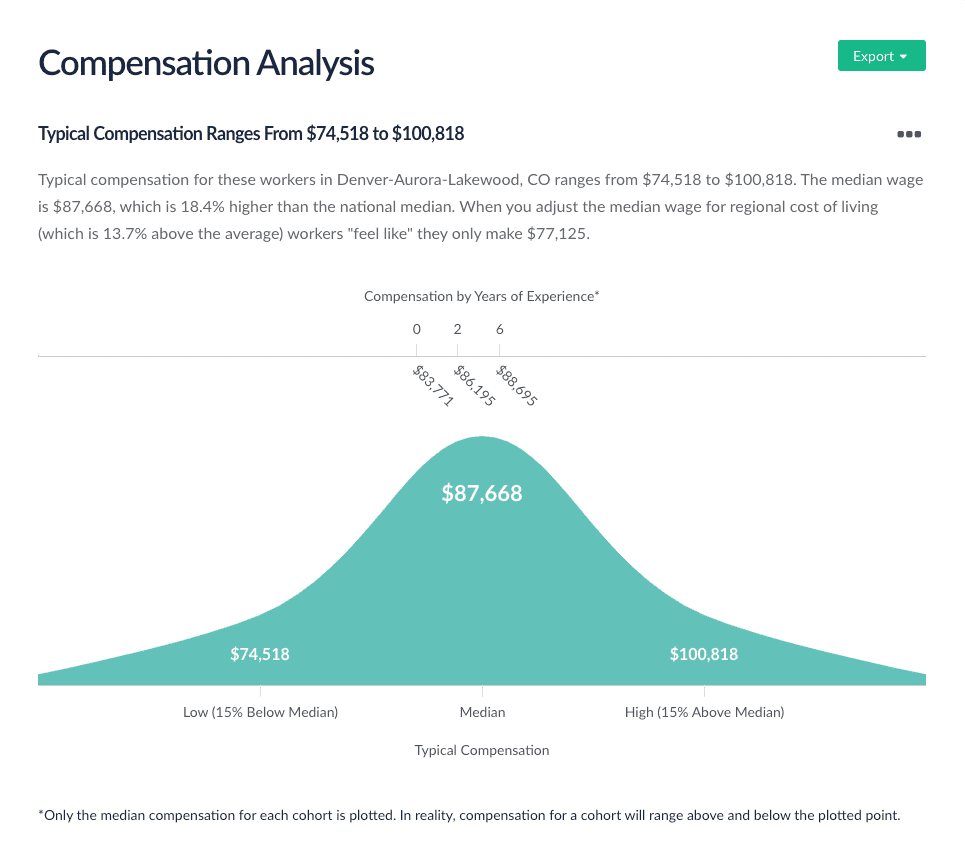Select the $87,668 median label

pos(482,493)
